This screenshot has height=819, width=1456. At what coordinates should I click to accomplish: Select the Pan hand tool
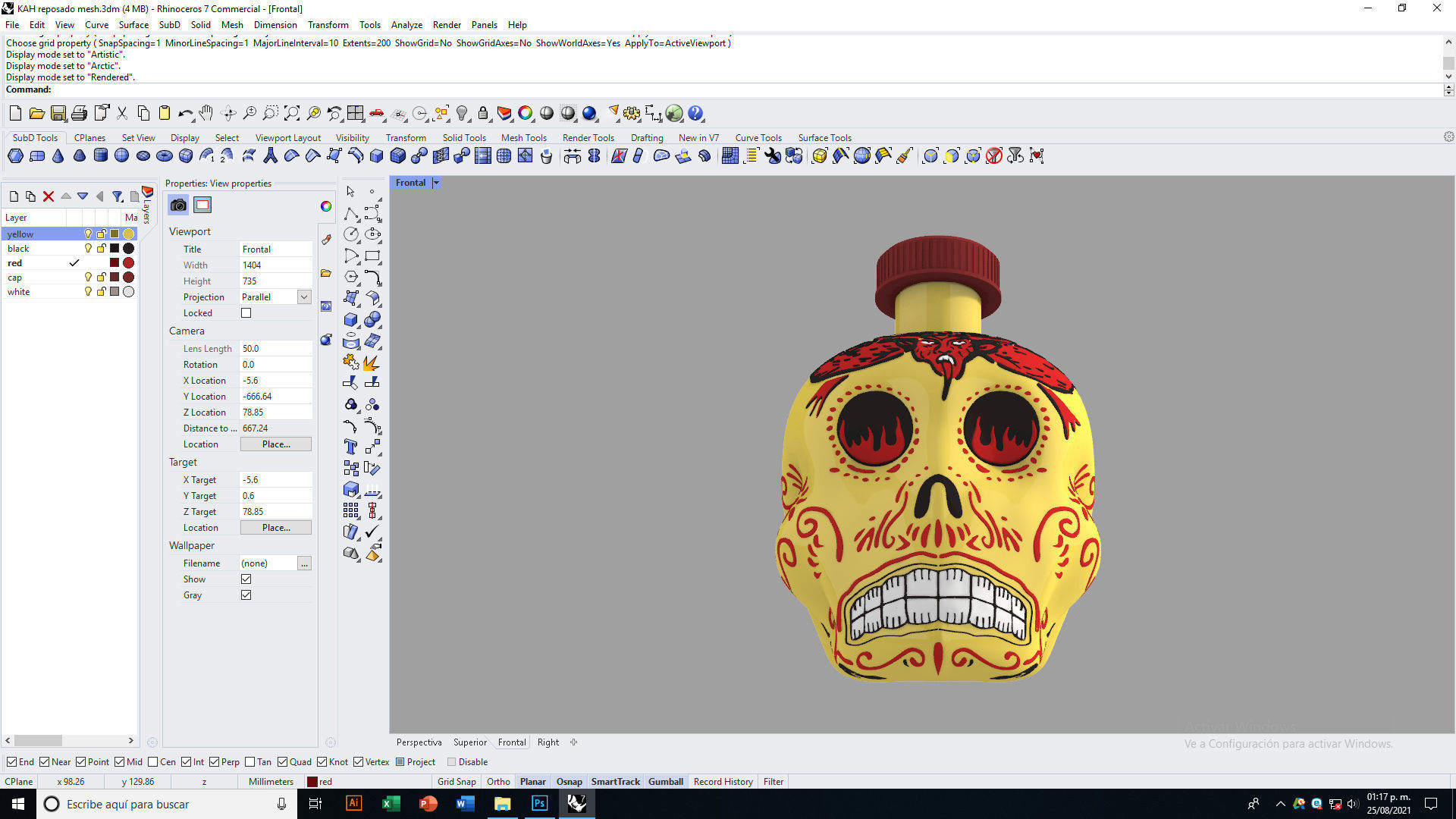[x=206, y=114]
